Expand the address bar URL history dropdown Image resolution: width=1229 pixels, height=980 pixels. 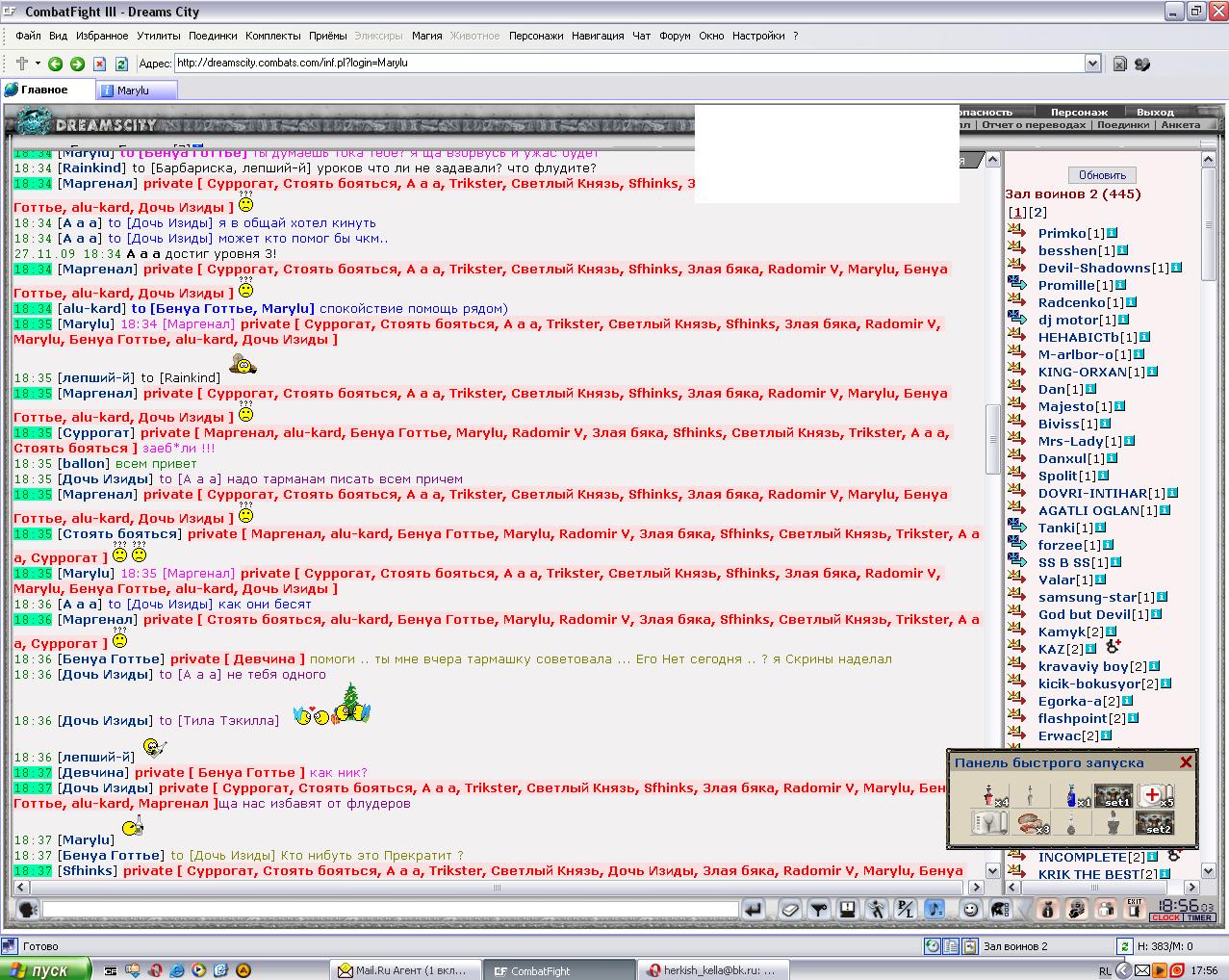pos(1092,64)
